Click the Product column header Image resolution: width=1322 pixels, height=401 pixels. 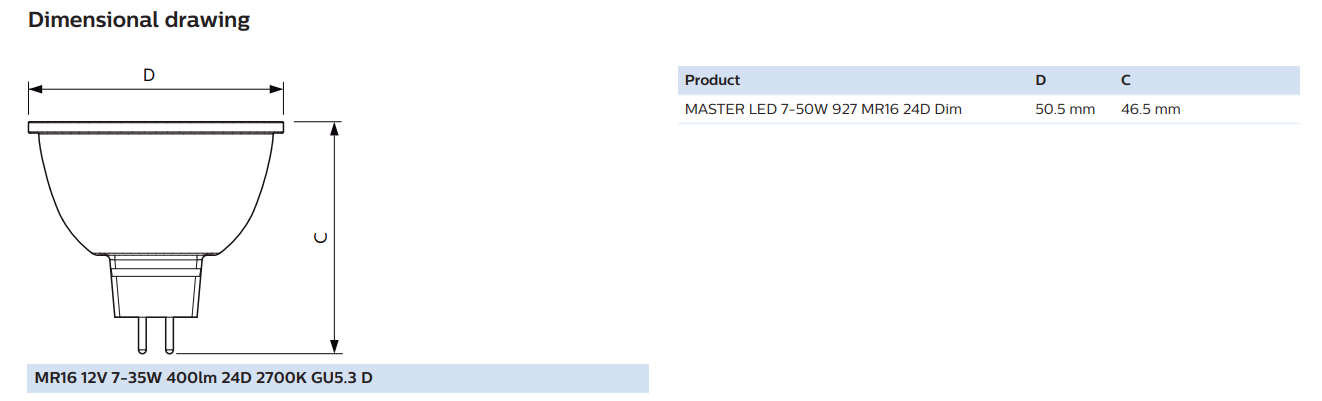[x=712, y=80]
